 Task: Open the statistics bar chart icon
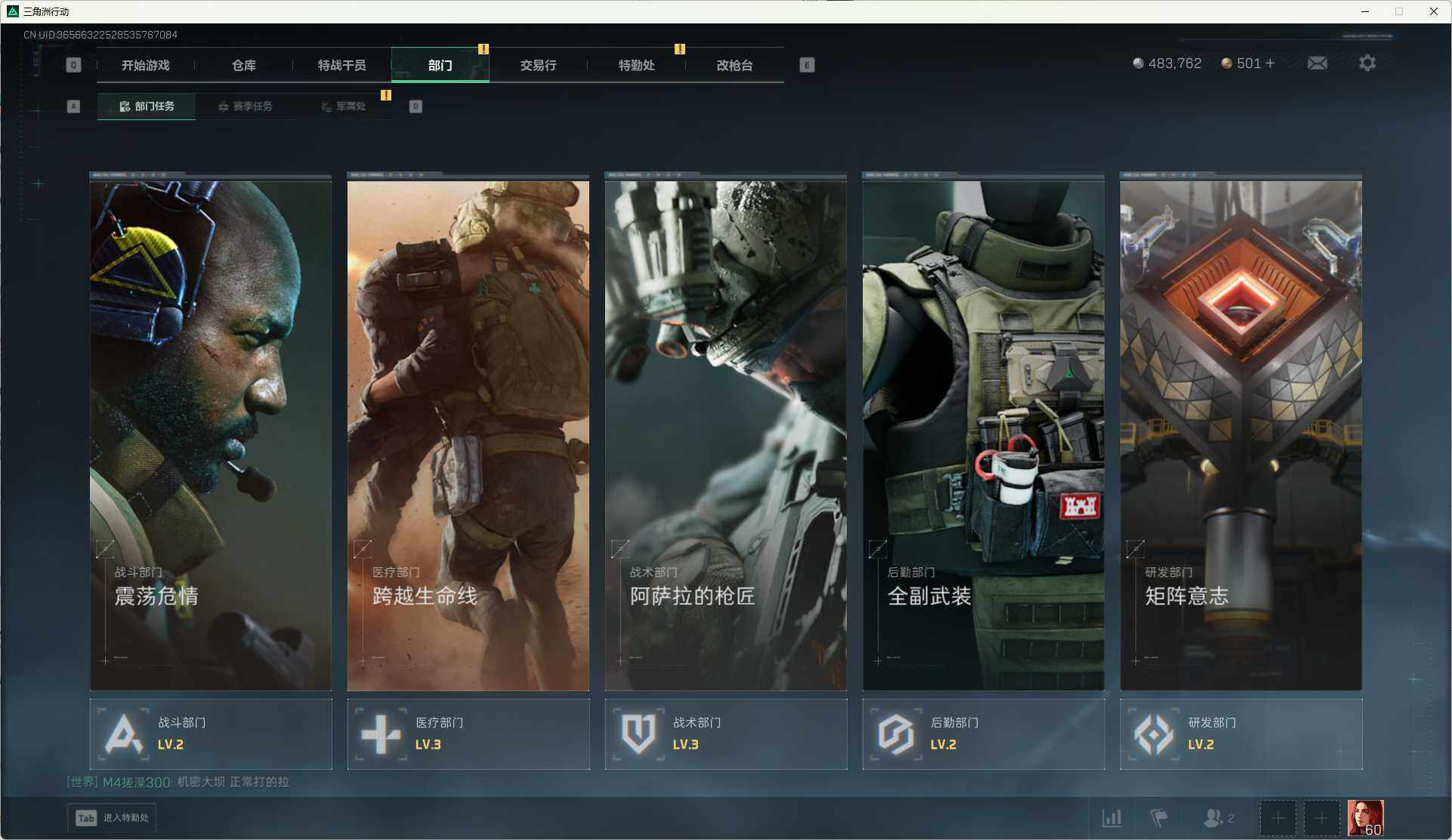tap(1111, 818)
